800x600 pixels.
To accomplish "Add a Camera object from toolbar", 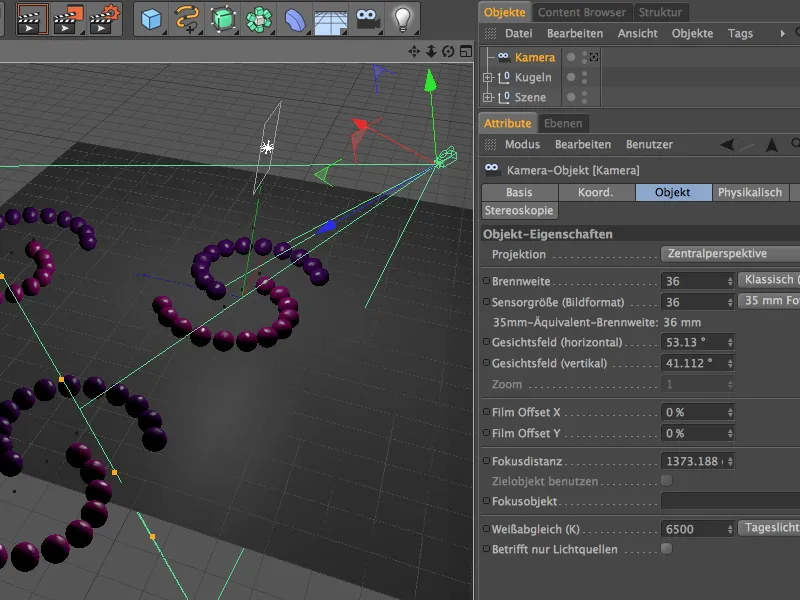I will click(367, 19).
